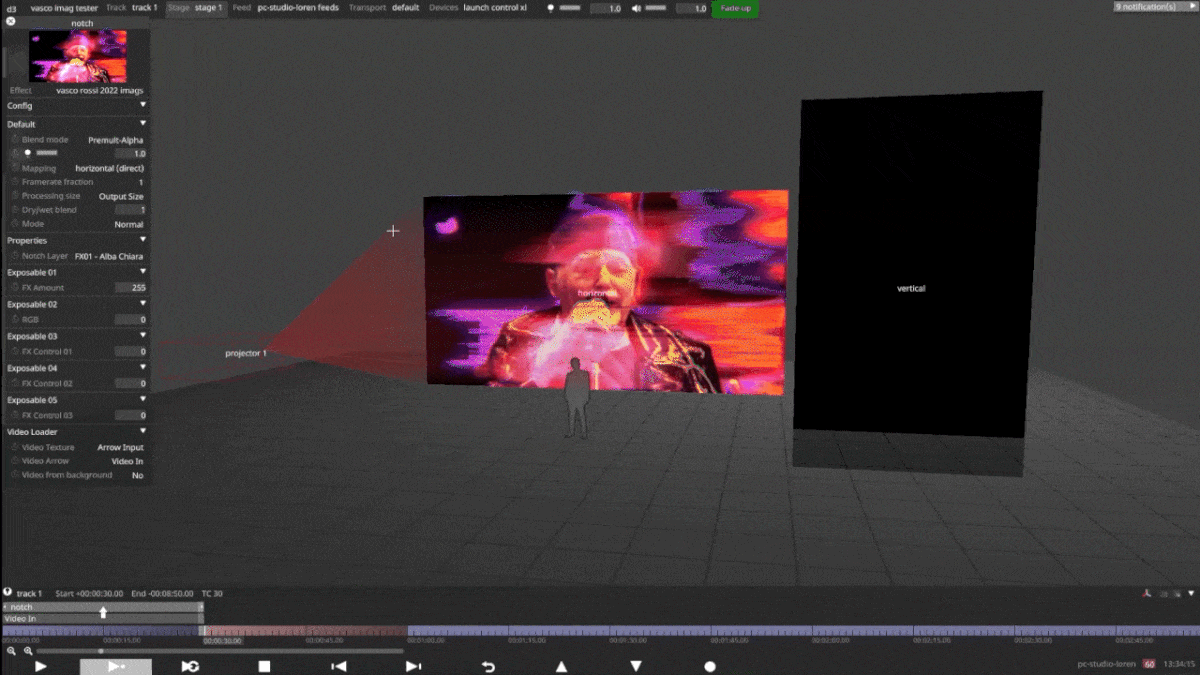1200x675 pixels.
Task: Click the FX Control 01 value field
Action: coord(130,351)
